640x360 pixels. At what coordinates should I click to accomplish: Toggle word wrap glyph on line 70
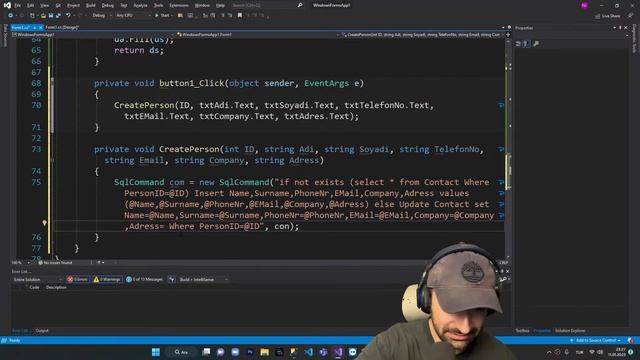pyautogui.click(x=501, y=105)
